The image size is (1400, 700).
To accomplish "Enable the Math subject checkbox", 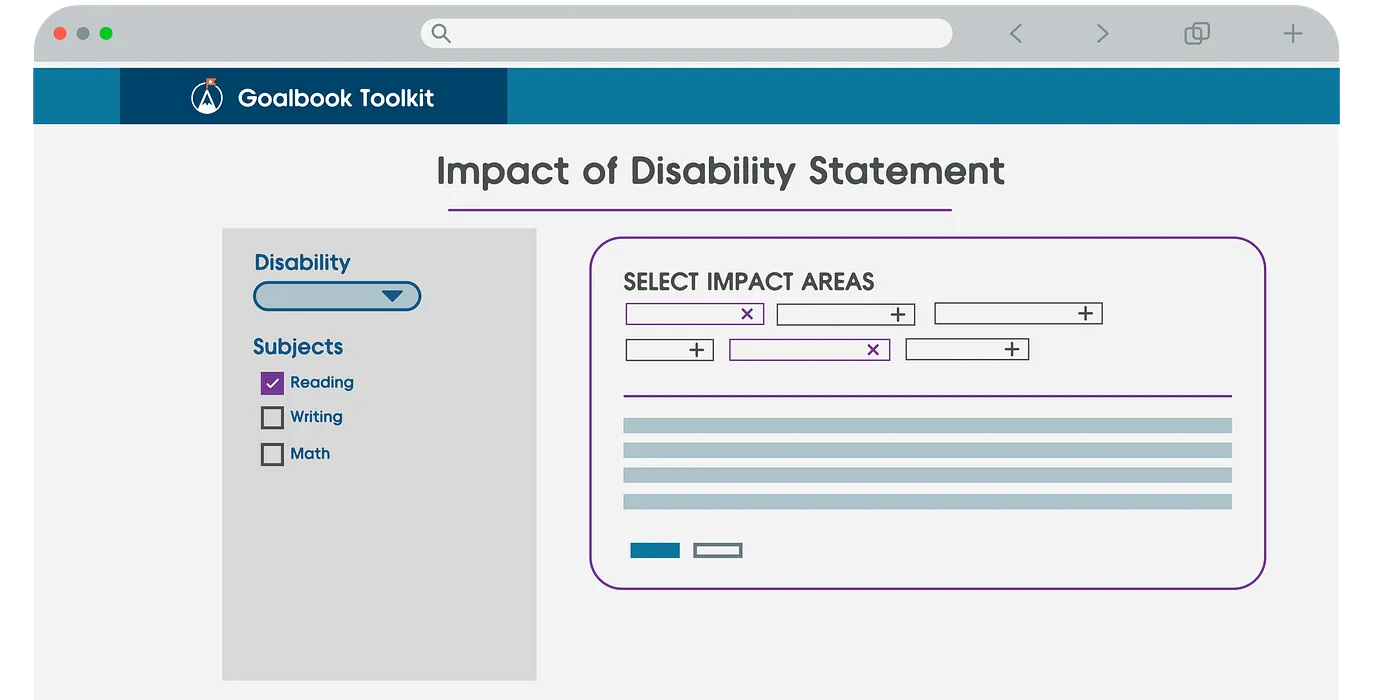I will [272, 454].
